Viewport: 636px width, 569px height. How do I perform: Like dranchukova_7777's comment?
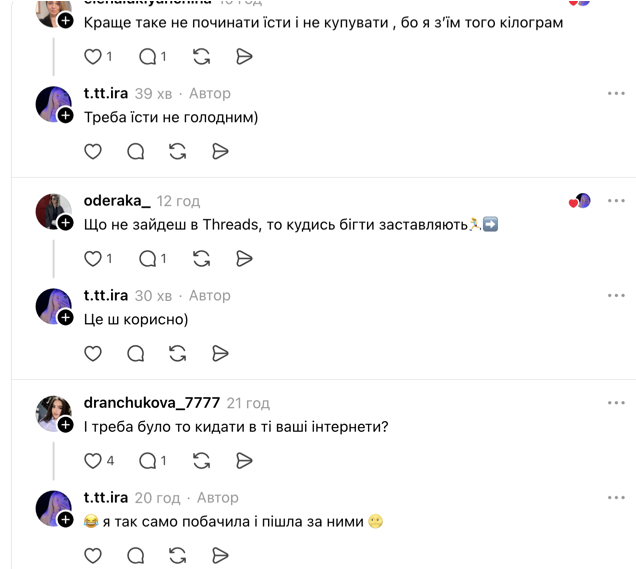point(93,460)
